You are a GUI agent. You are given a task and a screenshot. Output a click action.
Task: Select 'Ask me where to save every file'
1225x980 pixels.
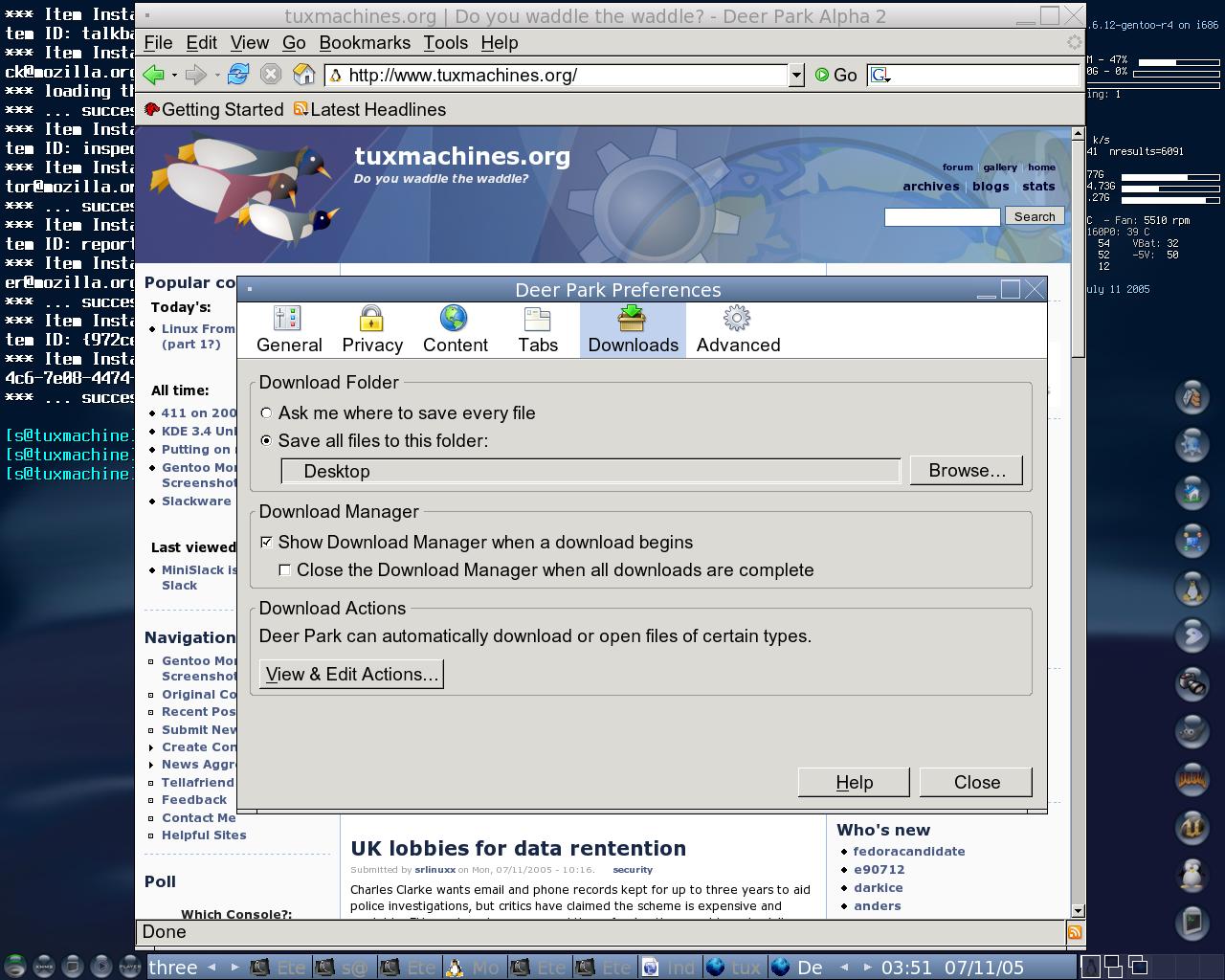tap(397, 413)
